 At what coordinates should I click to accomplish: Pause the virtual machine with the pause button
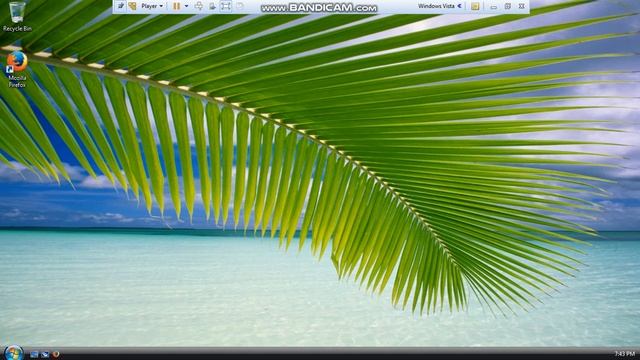pyautogui.click(x=176, y=6)
